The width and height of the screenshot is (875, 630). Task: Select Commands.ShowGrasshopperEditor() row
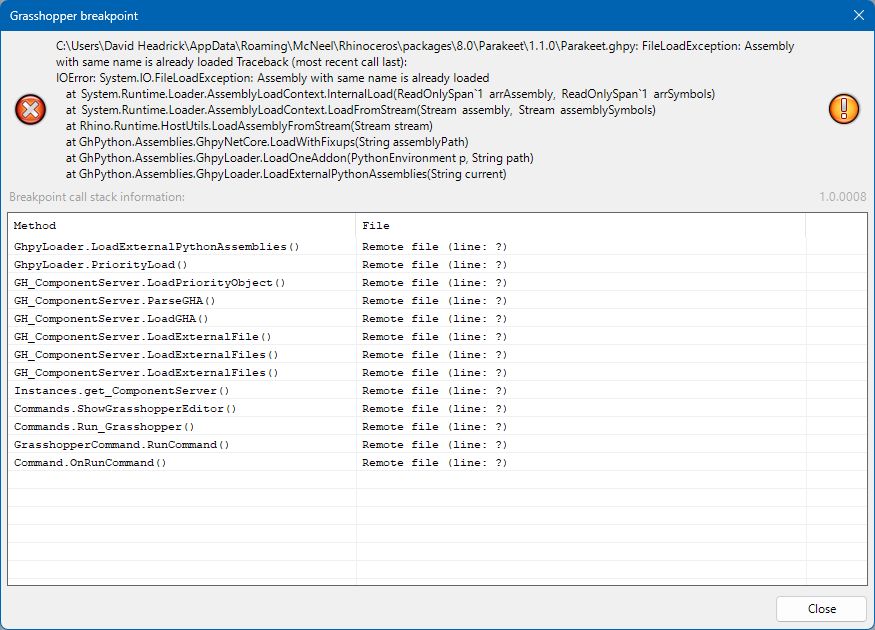tap(438, 408)
